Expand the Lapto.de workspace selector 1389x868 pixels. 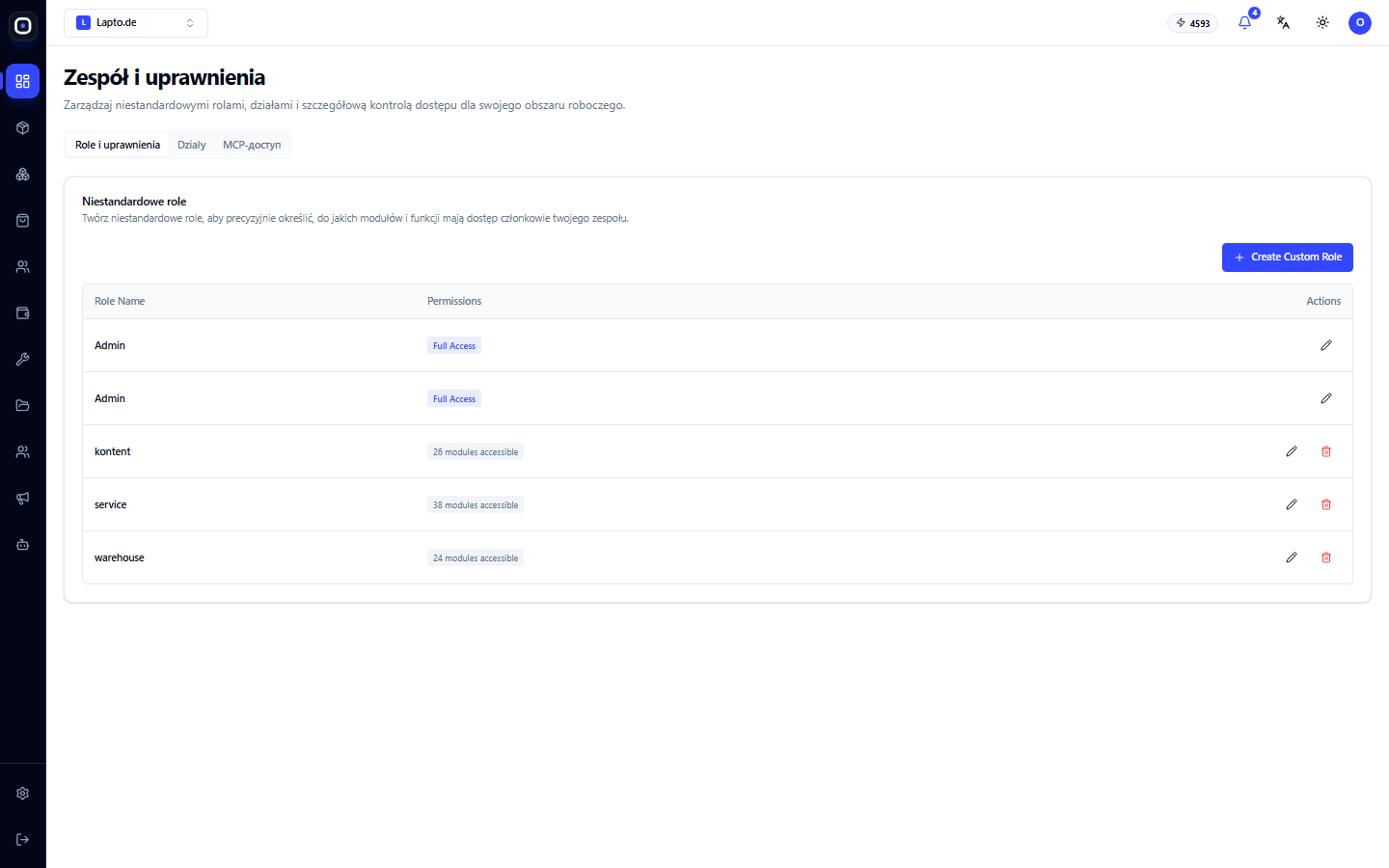(136, 22)
